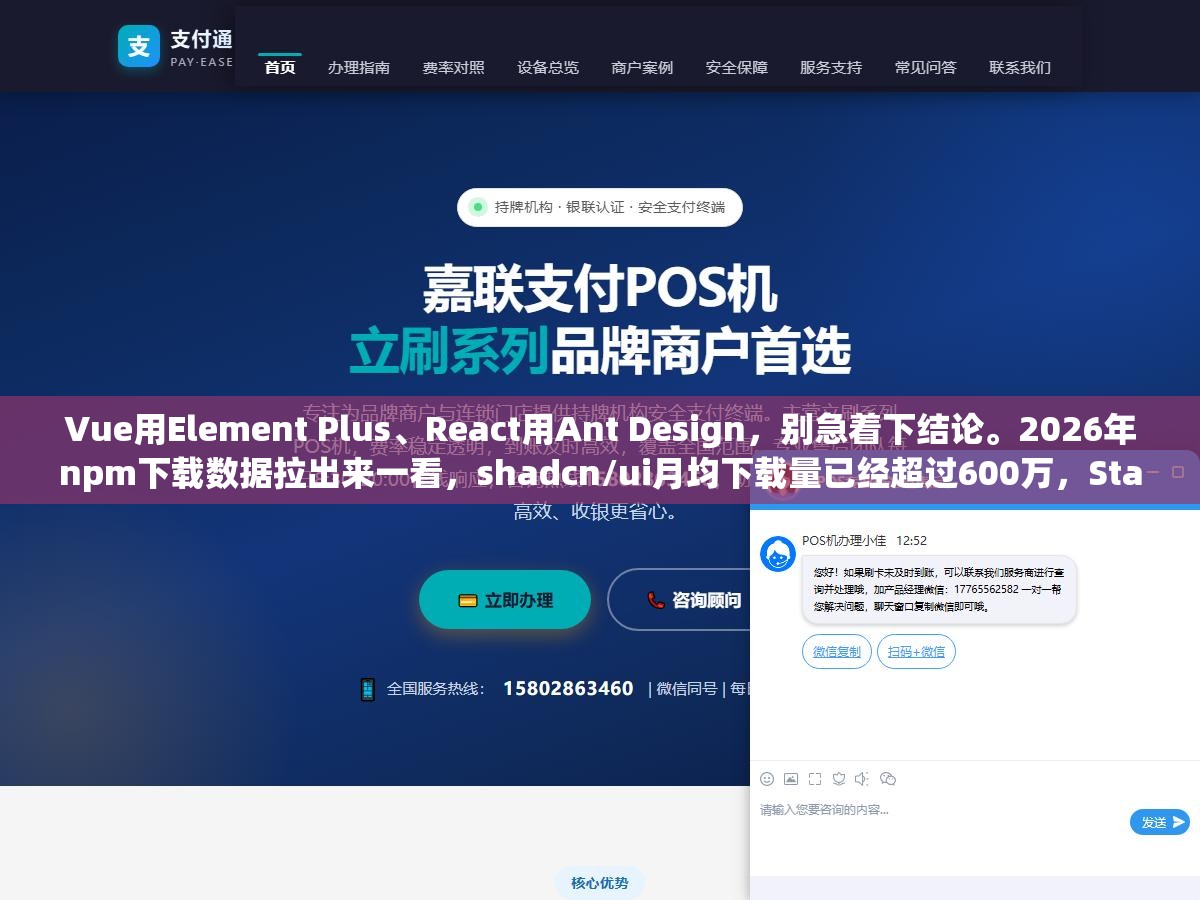Click the WeChat icon in chat toolbar
Image resolution: width=1200 pixels, height=900 pixels.
888,779
